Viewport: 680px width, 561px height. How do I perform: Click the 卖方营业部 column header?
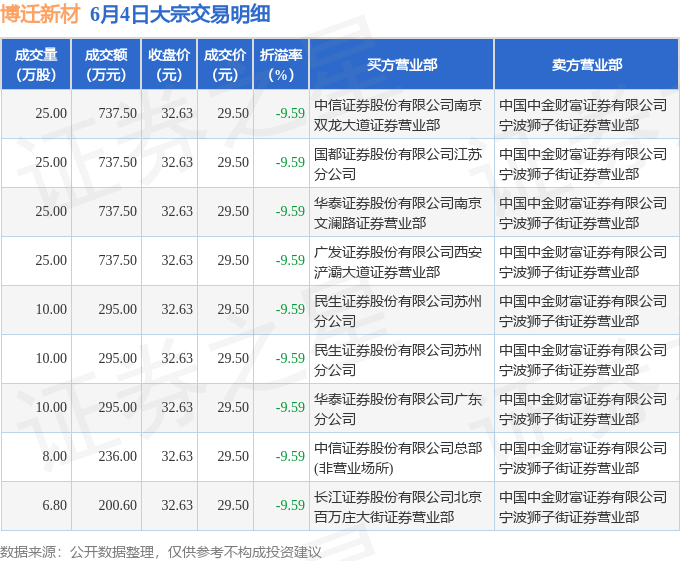pos(587,65)
